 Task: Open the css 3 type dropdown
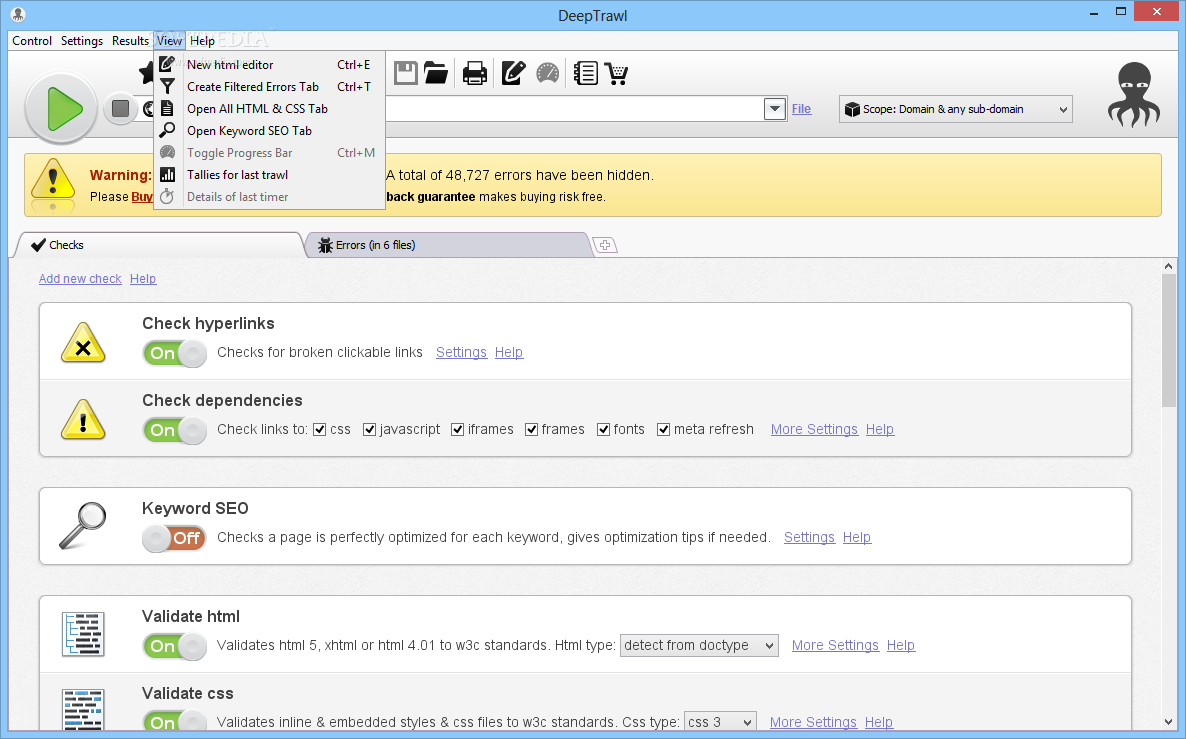(720, 722)
